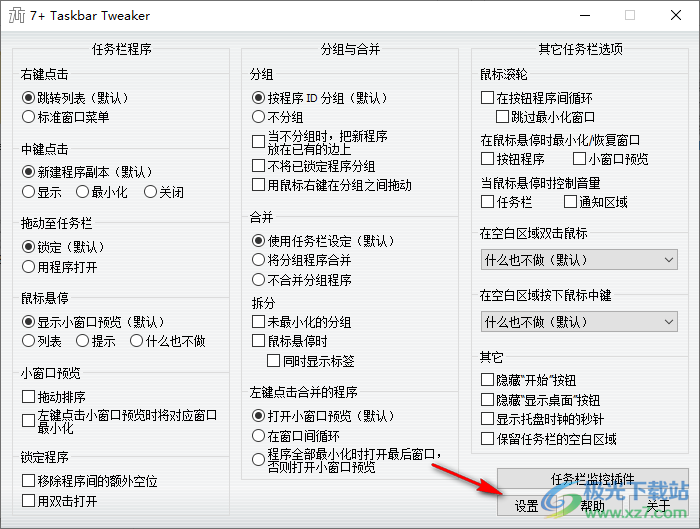Close the 7+ Taskbar Tweaker window
700x529 pixels.
coord(676,15)
